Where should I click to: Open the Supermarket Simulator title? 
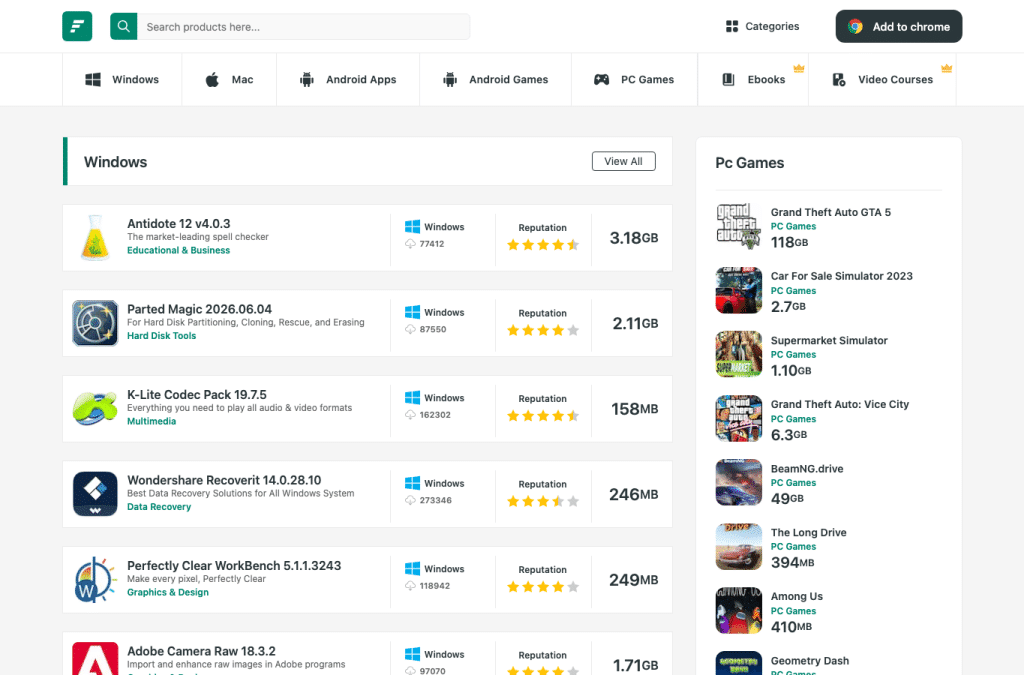(x=829, y=340)
